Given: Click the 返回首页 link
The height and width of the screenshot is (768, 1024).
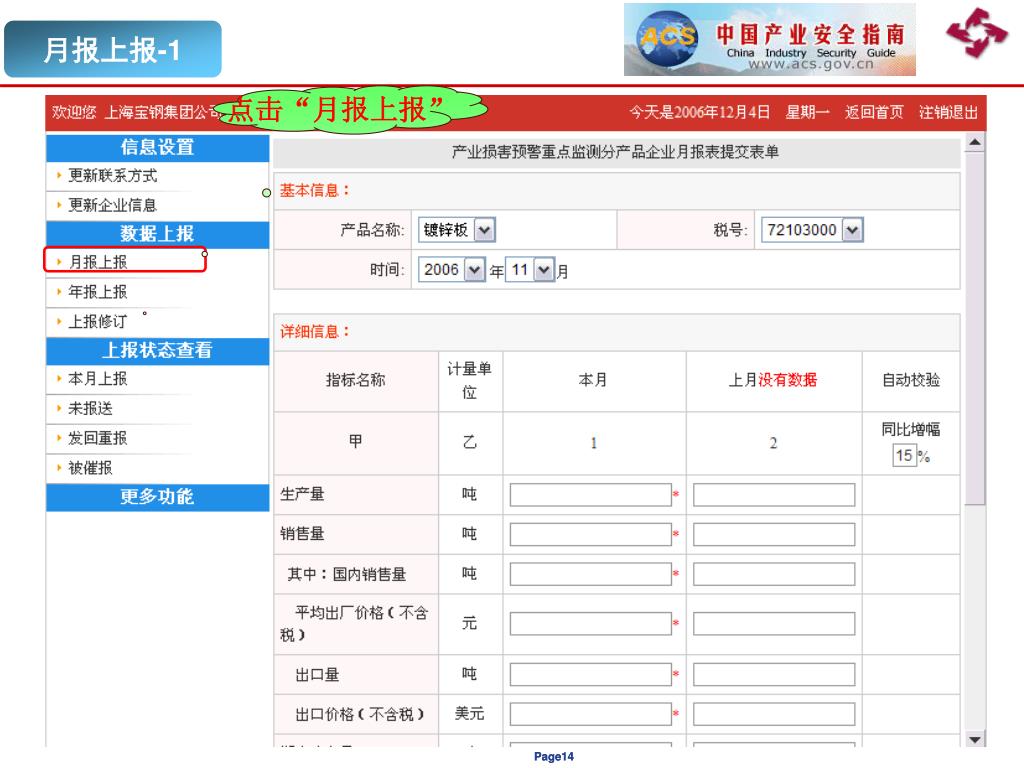Looking at the screenshot, I should [874, 112].
